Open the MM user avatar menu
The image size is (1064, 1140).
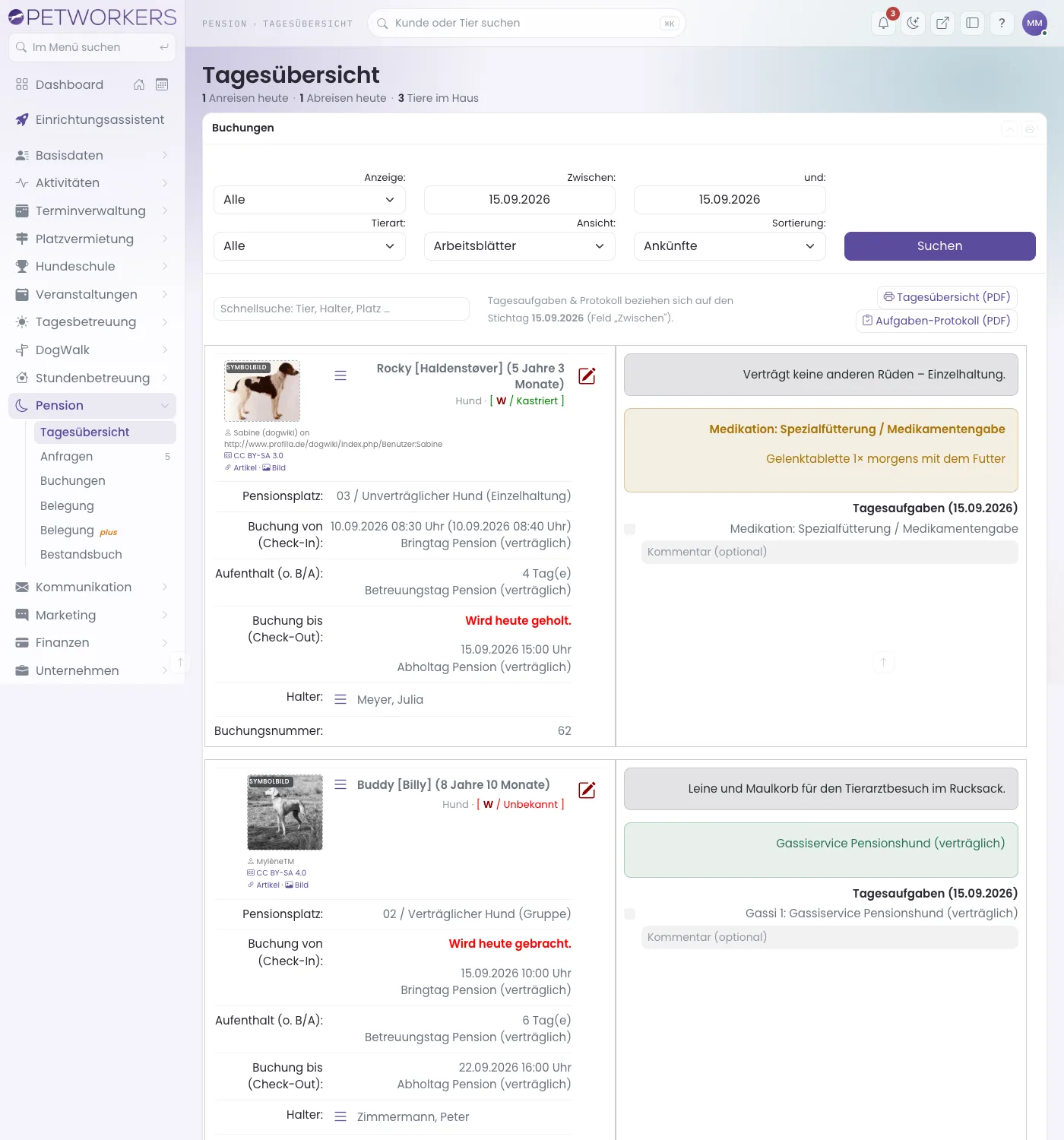pos(1034,23)
